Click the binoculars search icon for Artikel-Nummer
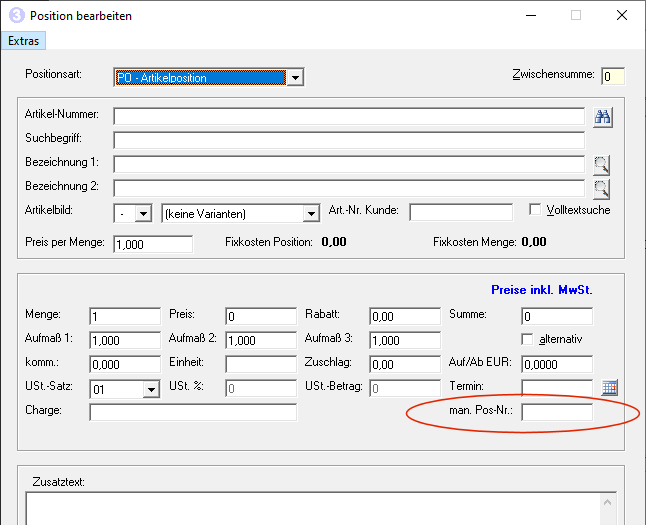The width and height of the screenshot is (646, 525). pos(602,117)
